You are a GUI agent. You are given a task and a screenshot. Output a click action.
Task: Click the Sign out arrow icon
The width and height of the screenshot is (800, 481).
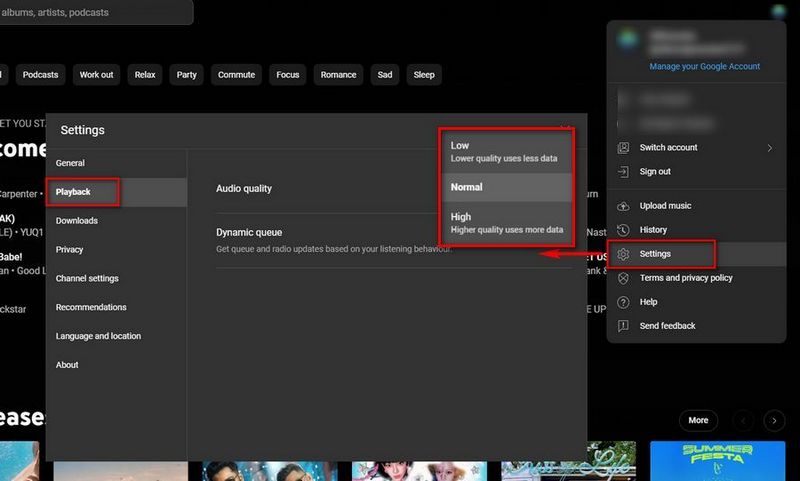(x=624, y=172)
